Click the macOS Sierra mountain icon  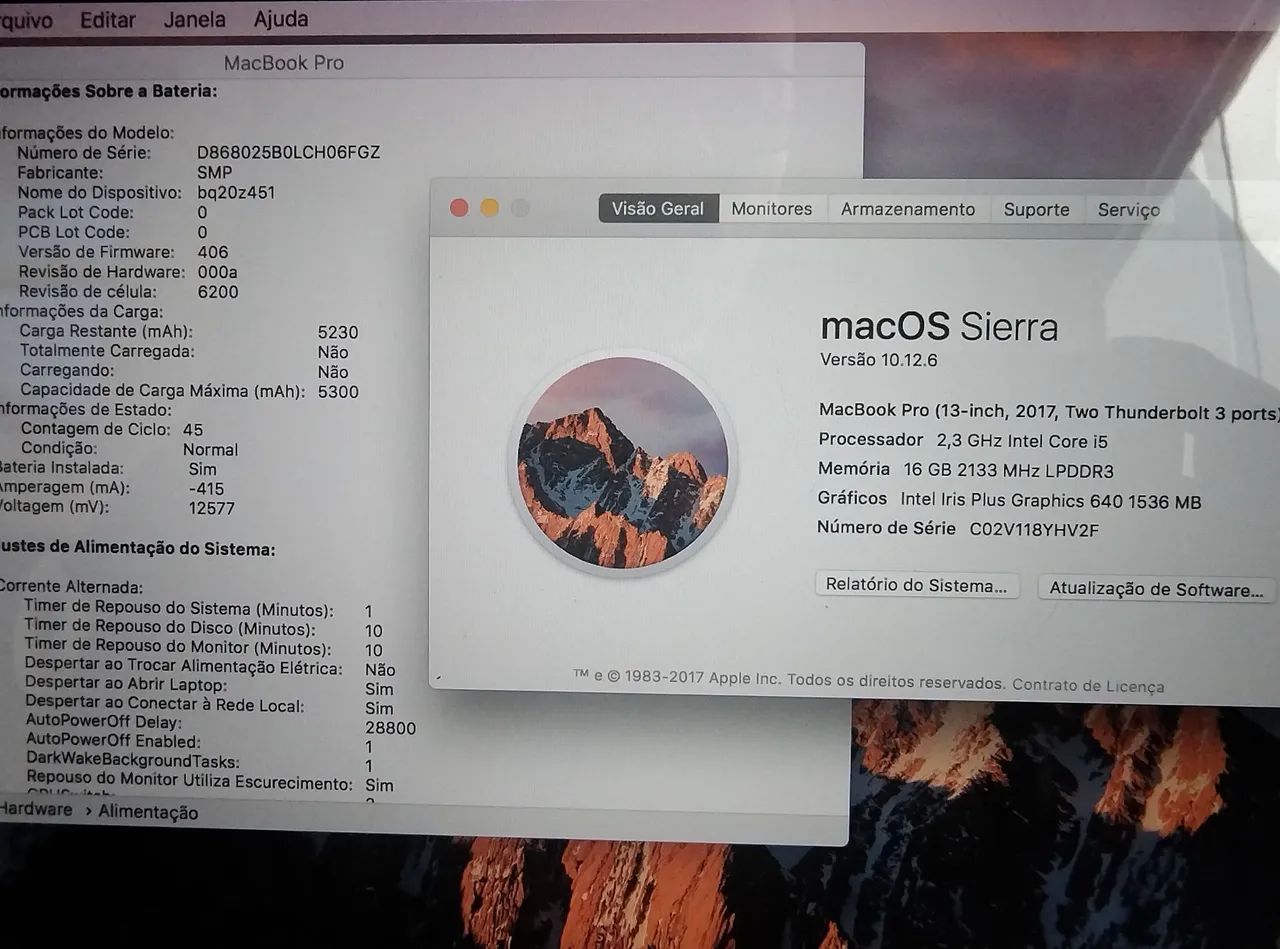[x=622, y=462]
